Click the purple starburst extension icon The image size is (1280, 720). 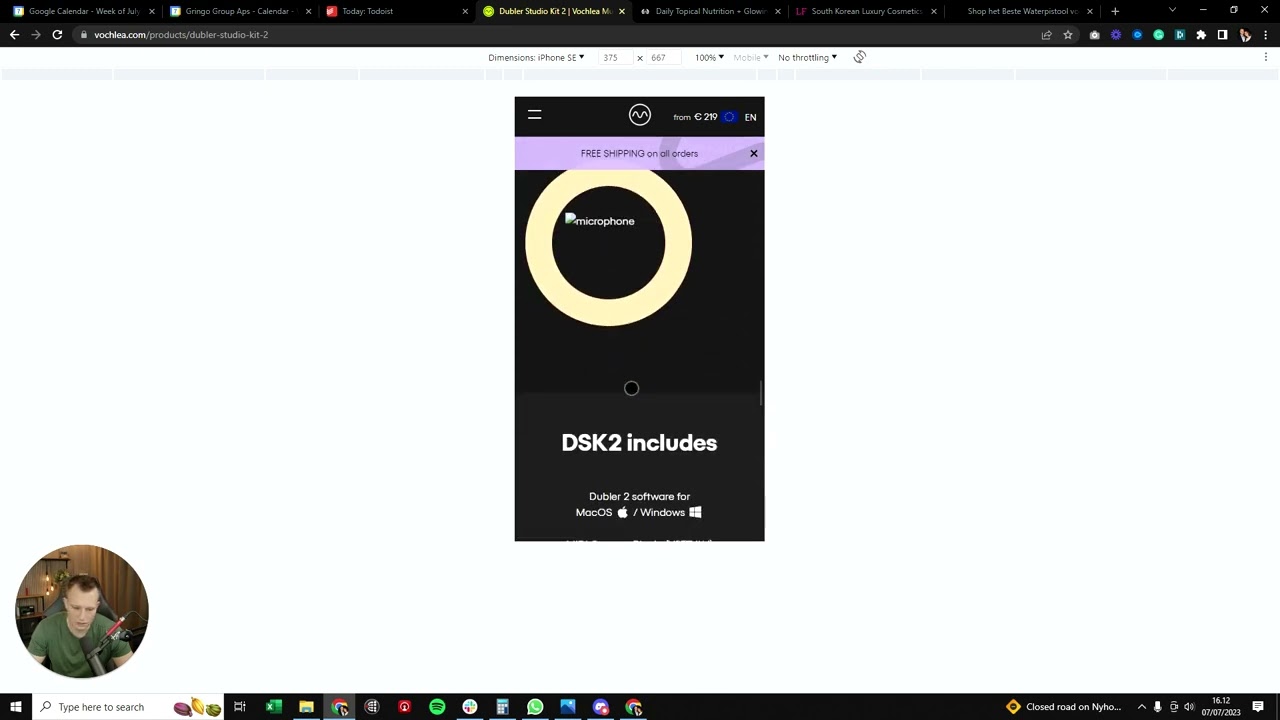(1116, 34)
